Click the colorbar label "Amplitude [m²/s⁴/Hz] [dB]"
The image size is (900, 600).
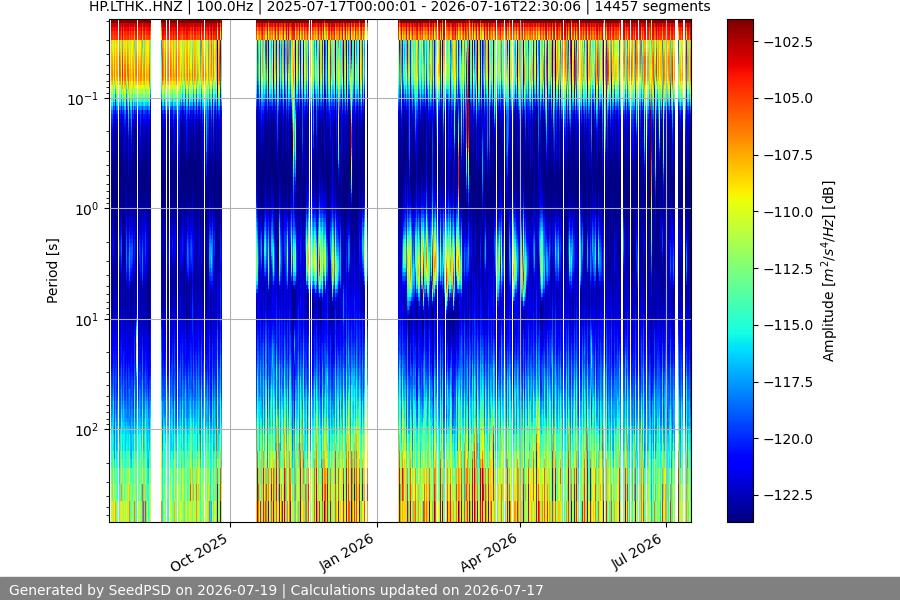[828, 271]
